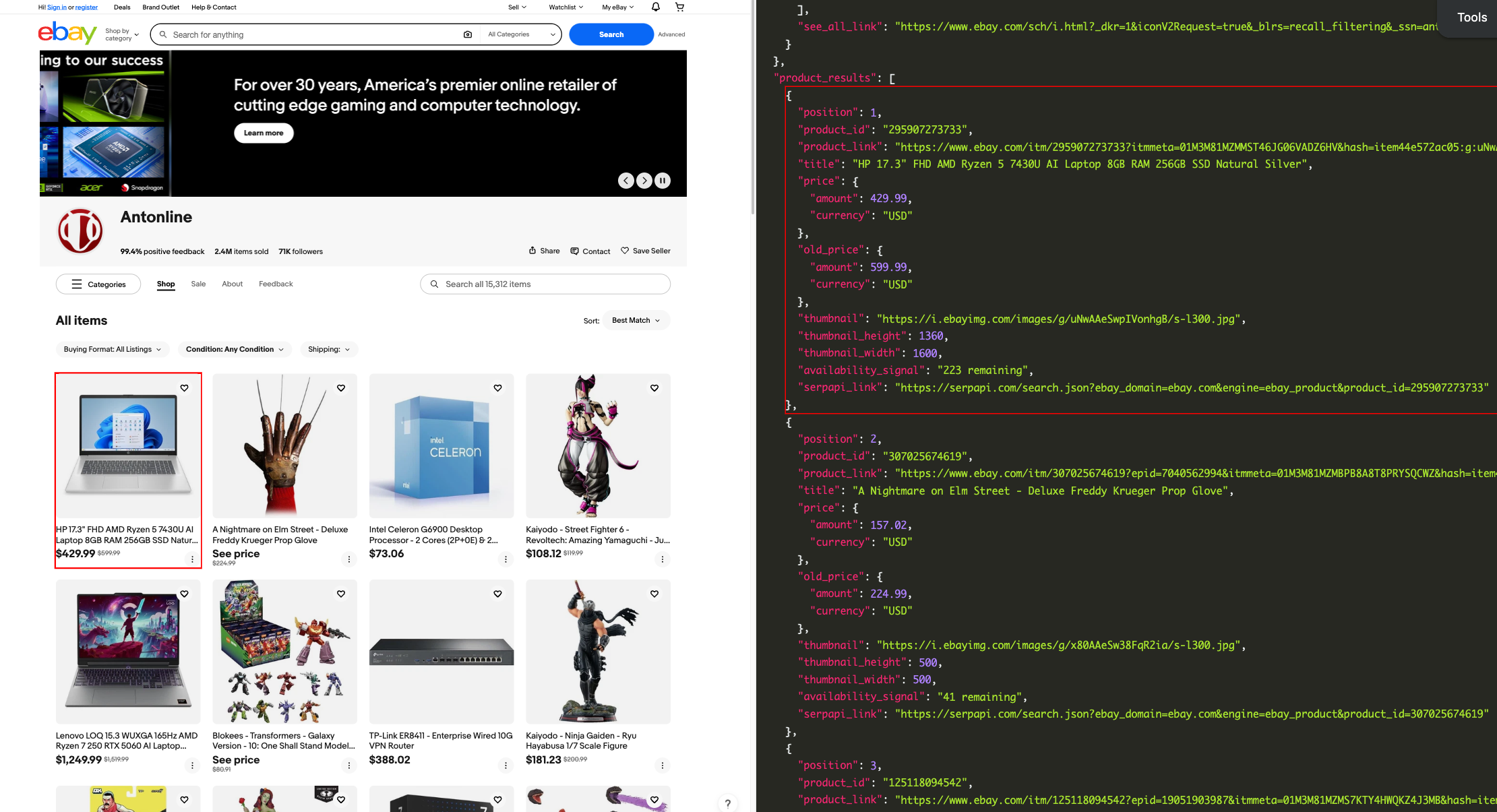Toggle watchlist heart on Freddy Krueger glove

[x=341, y=388]
